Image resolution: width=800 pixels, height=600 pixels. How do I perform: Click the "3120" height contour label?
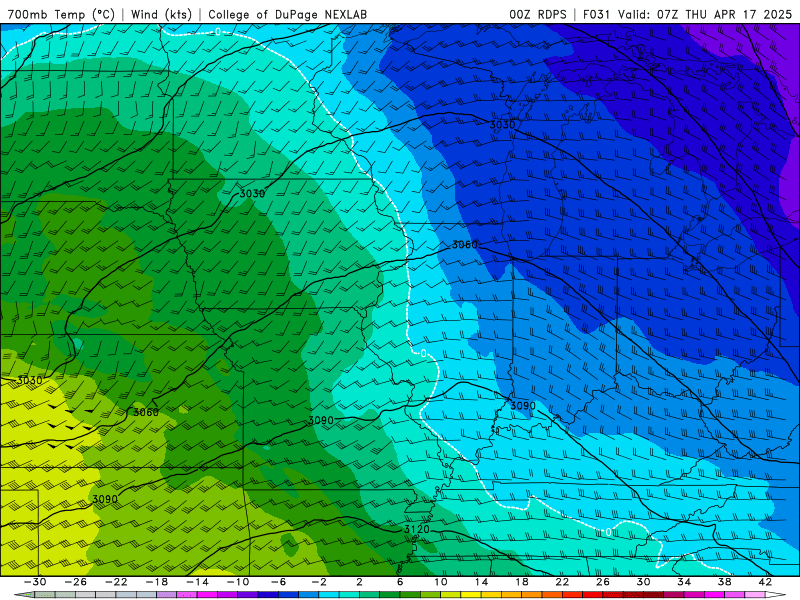pos(417,529)
